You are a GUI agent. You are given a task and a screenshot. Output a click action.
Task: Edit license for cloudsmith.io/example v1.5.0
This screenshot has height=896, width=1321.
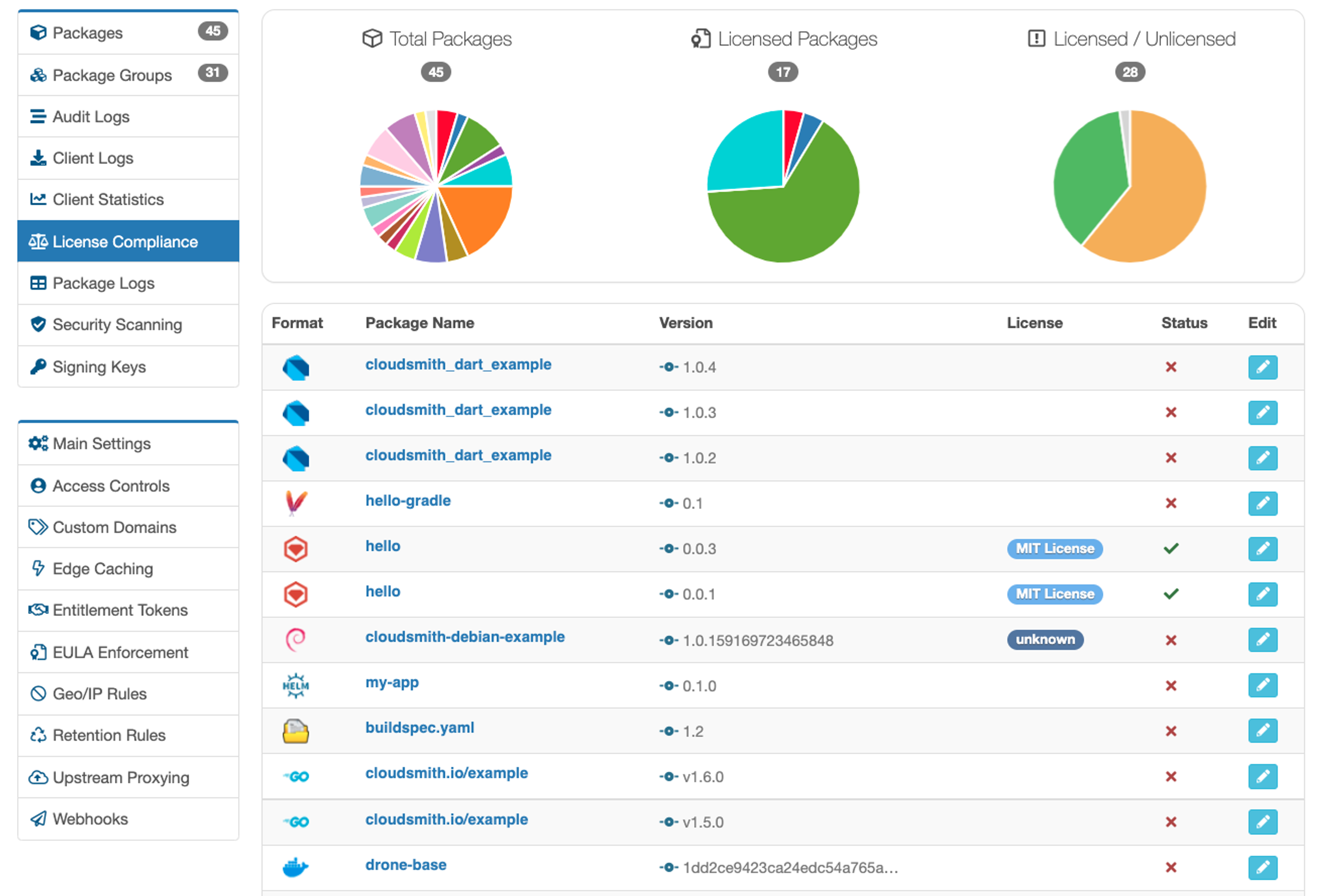point(1263,822)
